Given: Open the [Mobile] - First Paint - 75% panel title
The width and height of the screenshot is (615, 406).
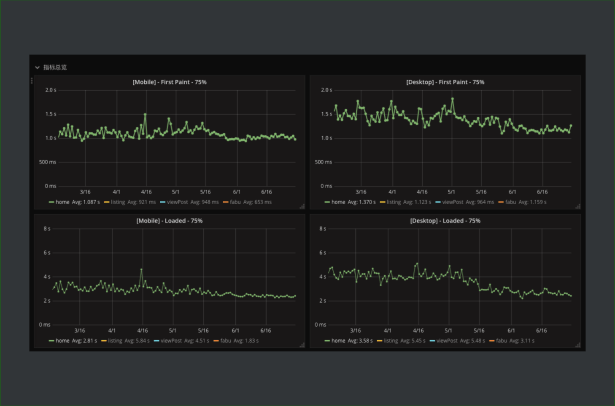Looking at the screenshot, I should (169, 82).
